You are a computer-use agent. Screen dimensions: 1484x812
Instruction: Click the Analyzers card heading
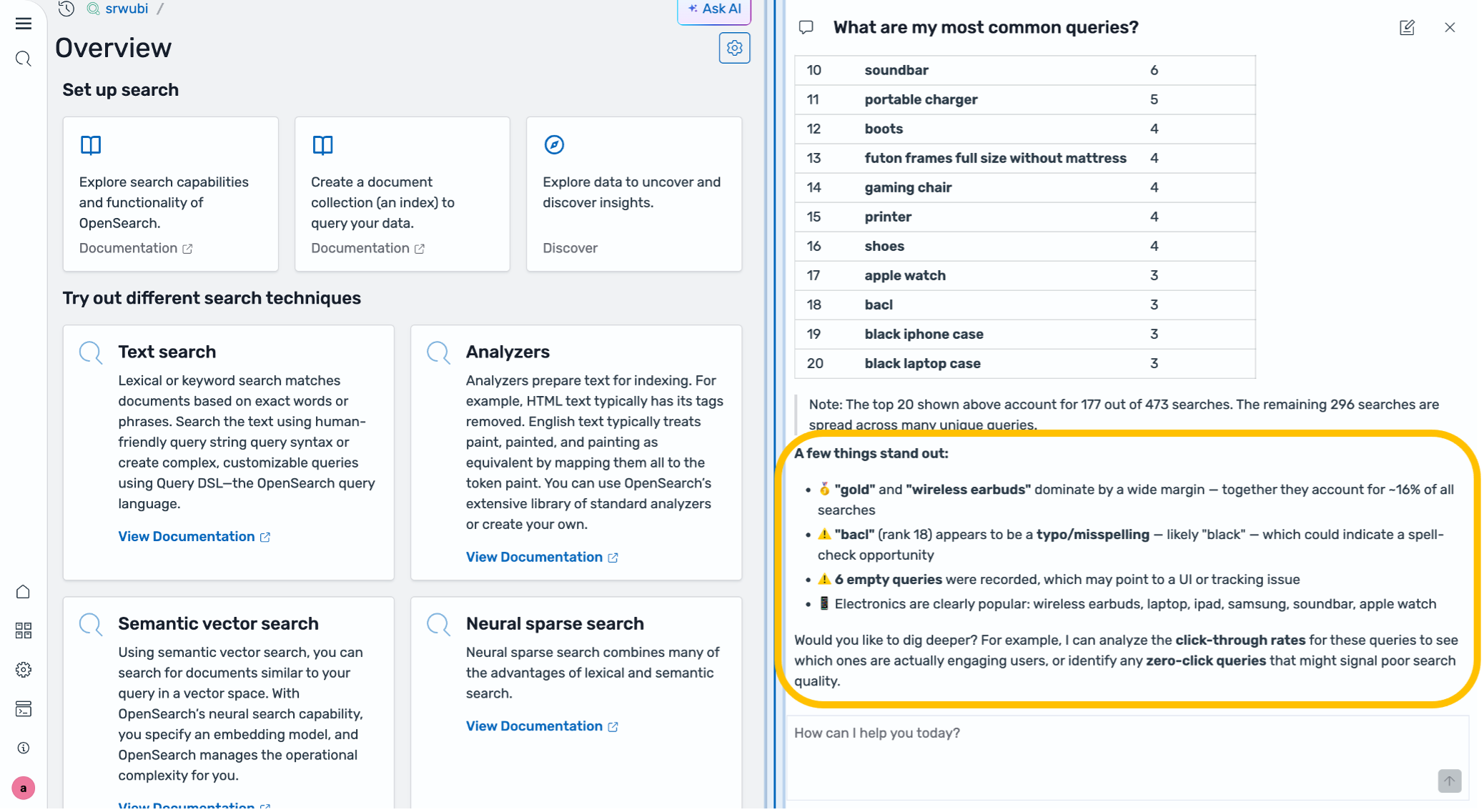(x=508, y=352)
